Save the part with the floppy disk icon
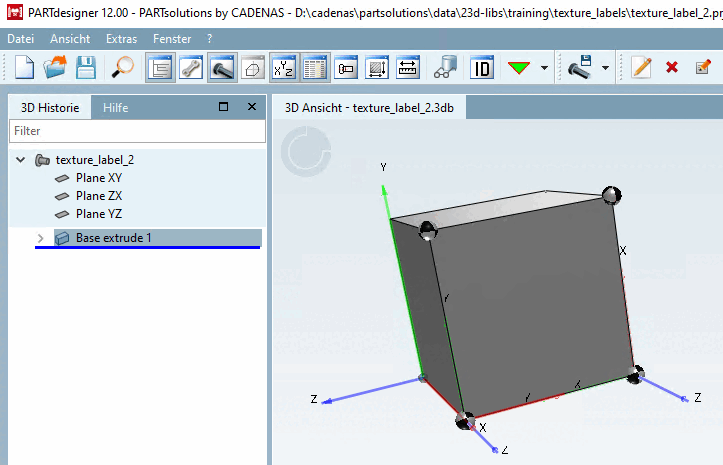 point(86,68)
